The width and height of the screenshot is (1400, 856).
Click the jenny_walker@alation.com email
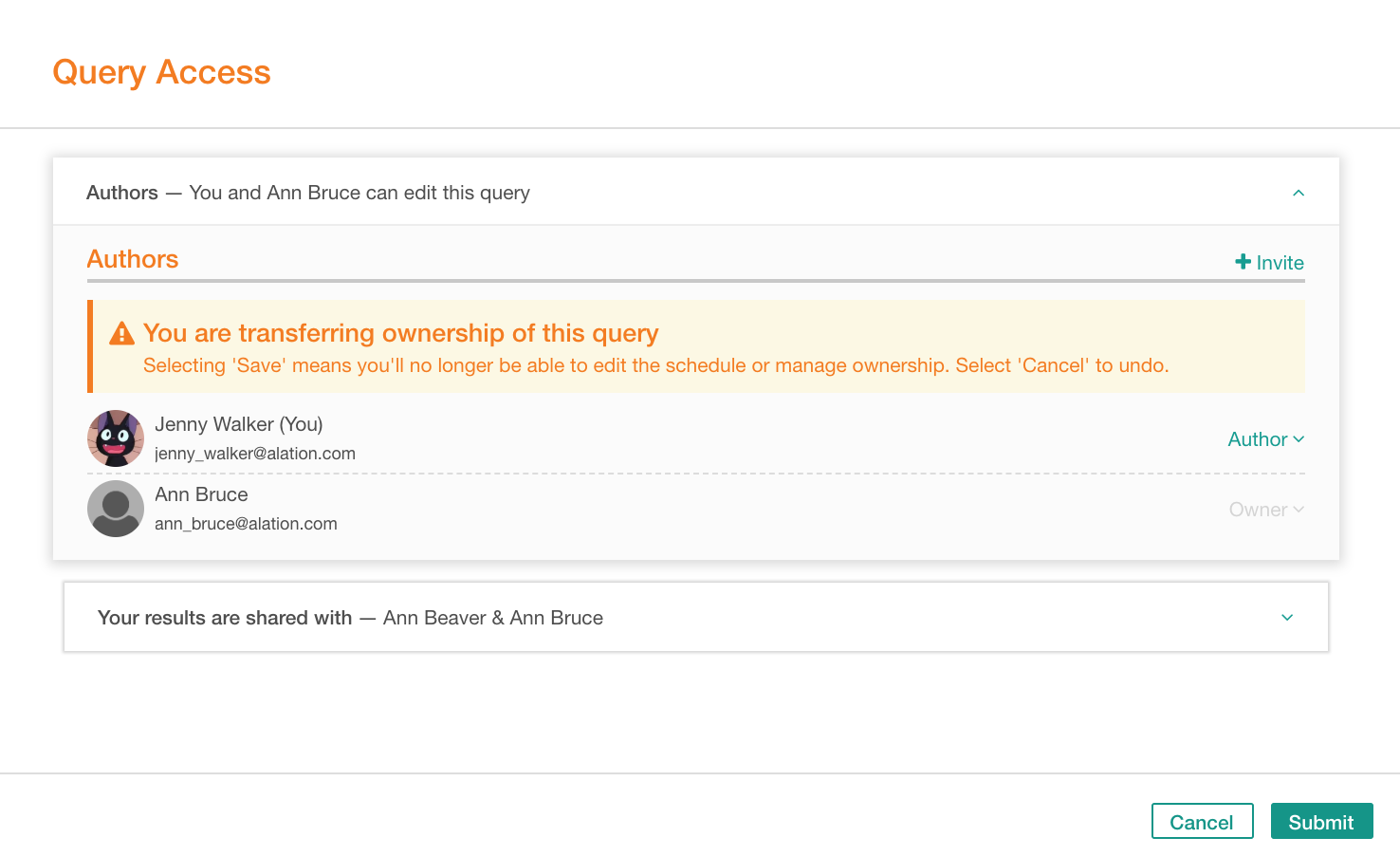point(255,454)
